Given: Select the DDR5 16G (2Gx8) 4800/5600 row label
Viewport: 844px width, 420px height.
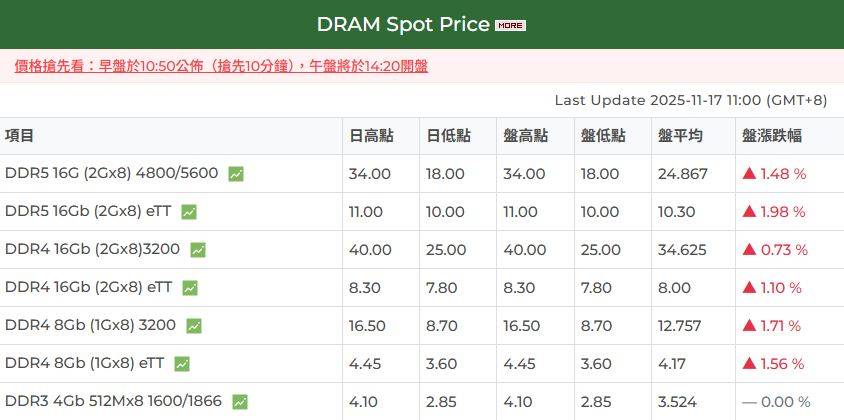Looking at the screenshot, I should (111, 173).
